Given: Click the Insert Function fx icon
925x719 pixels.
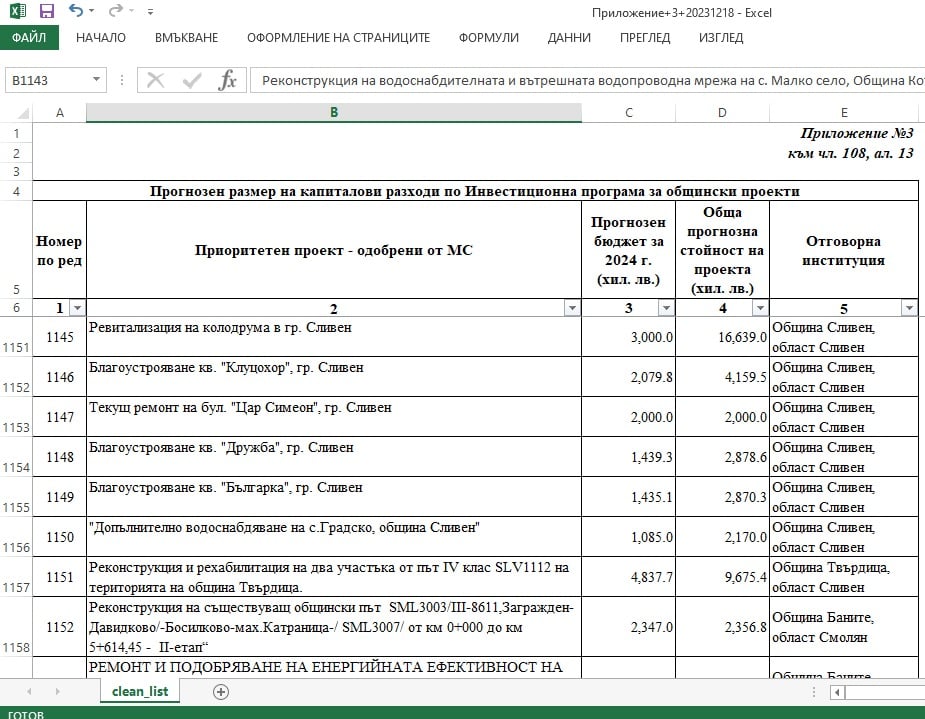Looking at the screenshot, I should point(227,80).
